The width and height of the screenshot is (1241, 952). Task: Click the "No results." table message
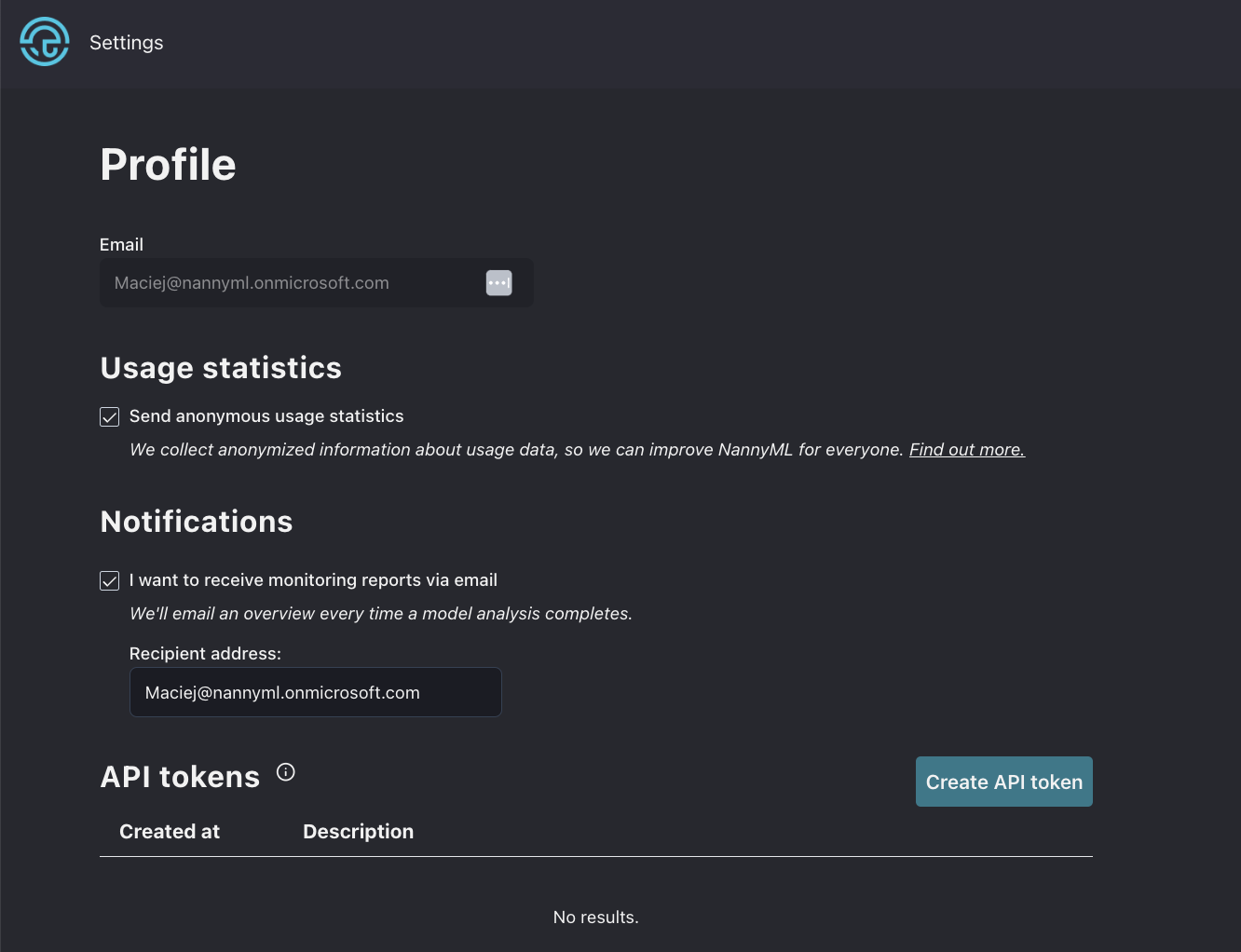(595, 918)
